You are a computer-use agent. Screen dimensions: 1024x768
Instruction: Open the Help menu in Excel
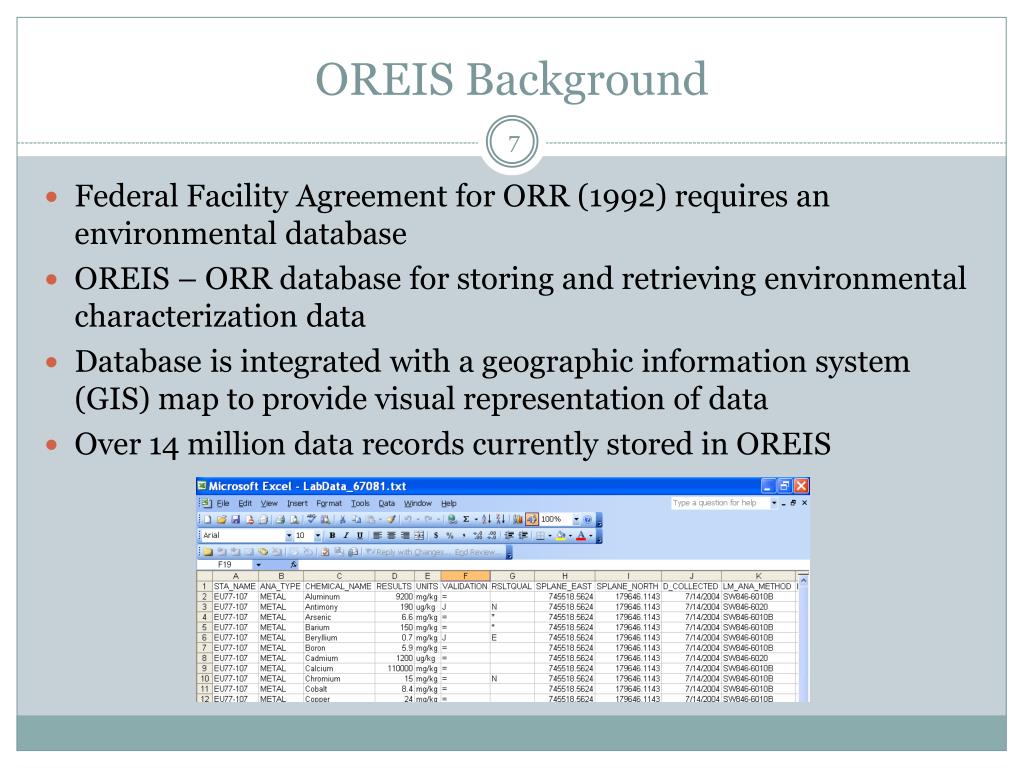449,504
